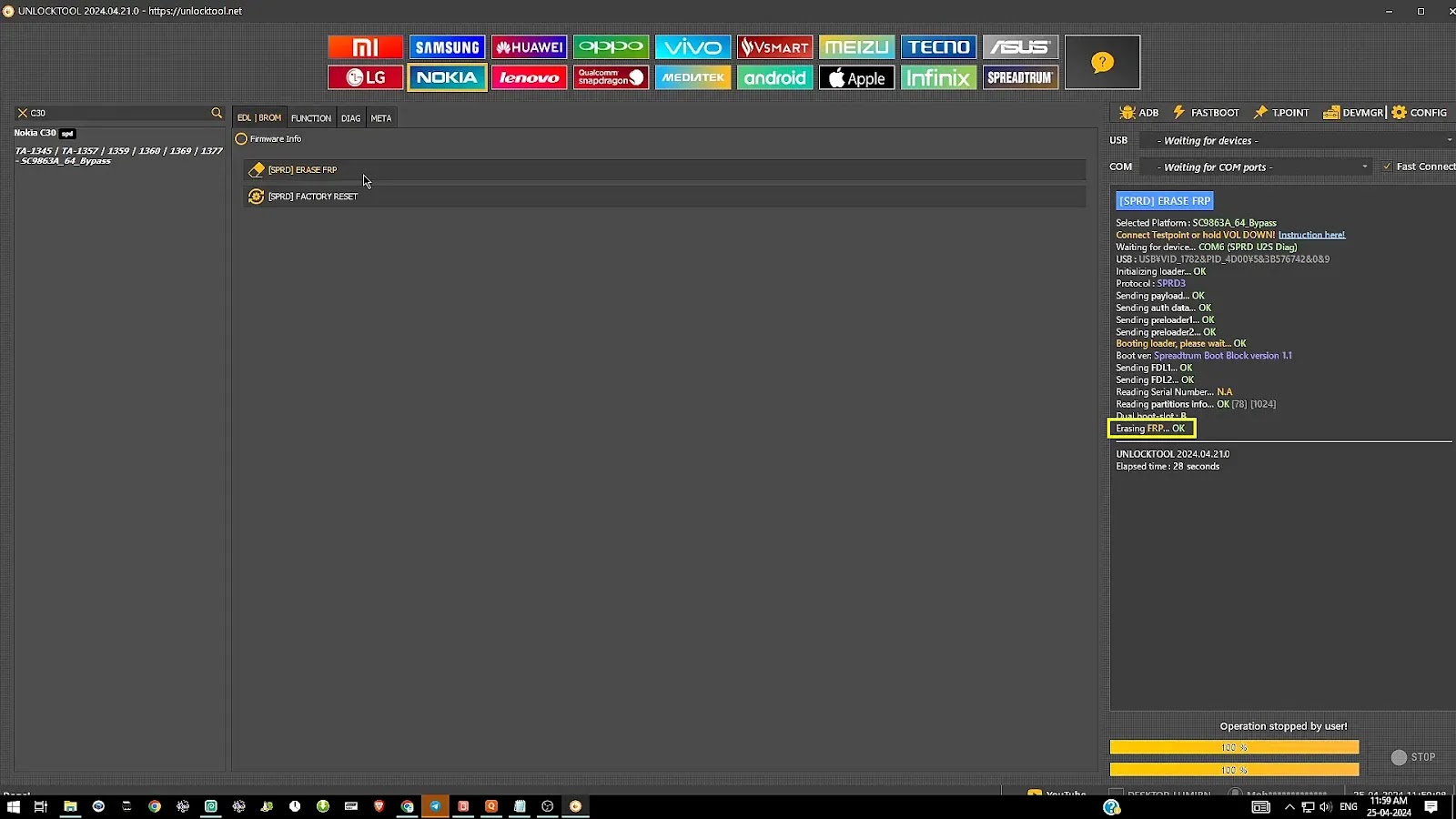
Task: Select the Spreadtrum brand logo
Action: (x=1020, y=77)
